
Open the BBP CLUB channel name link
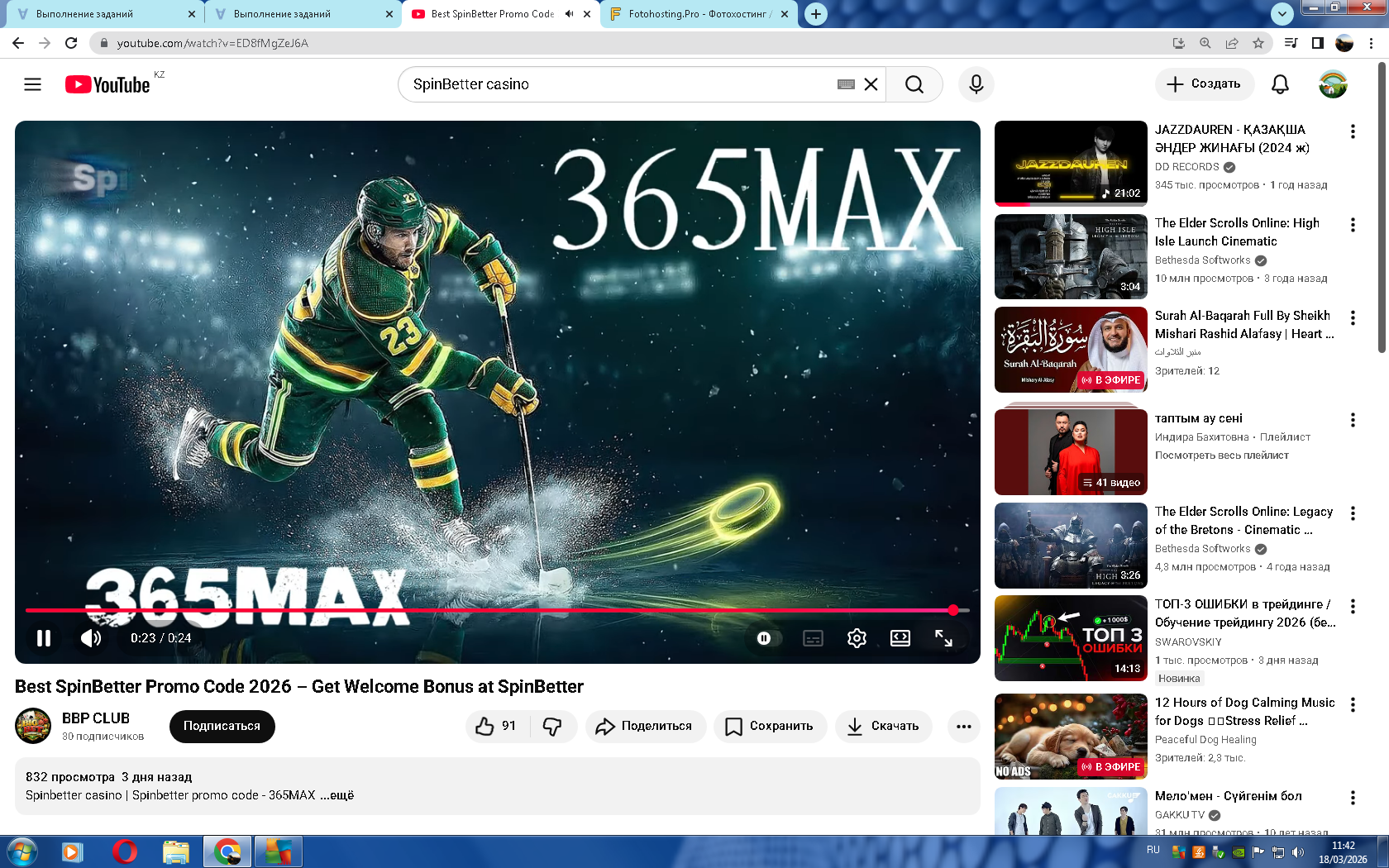coord(96,718)
